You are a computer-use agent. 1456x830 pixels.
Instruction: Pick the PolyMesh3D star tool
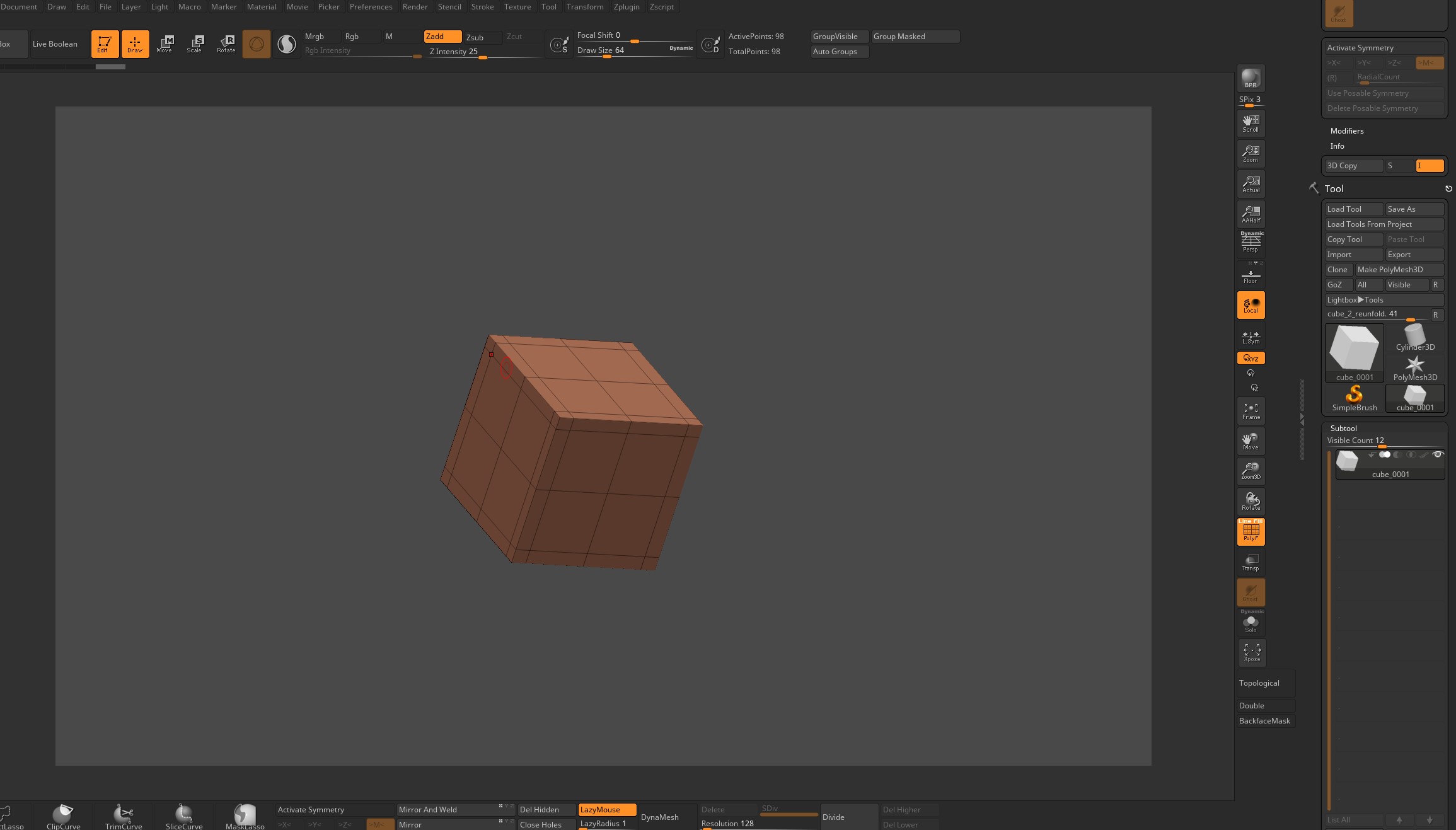point(1414,368)
